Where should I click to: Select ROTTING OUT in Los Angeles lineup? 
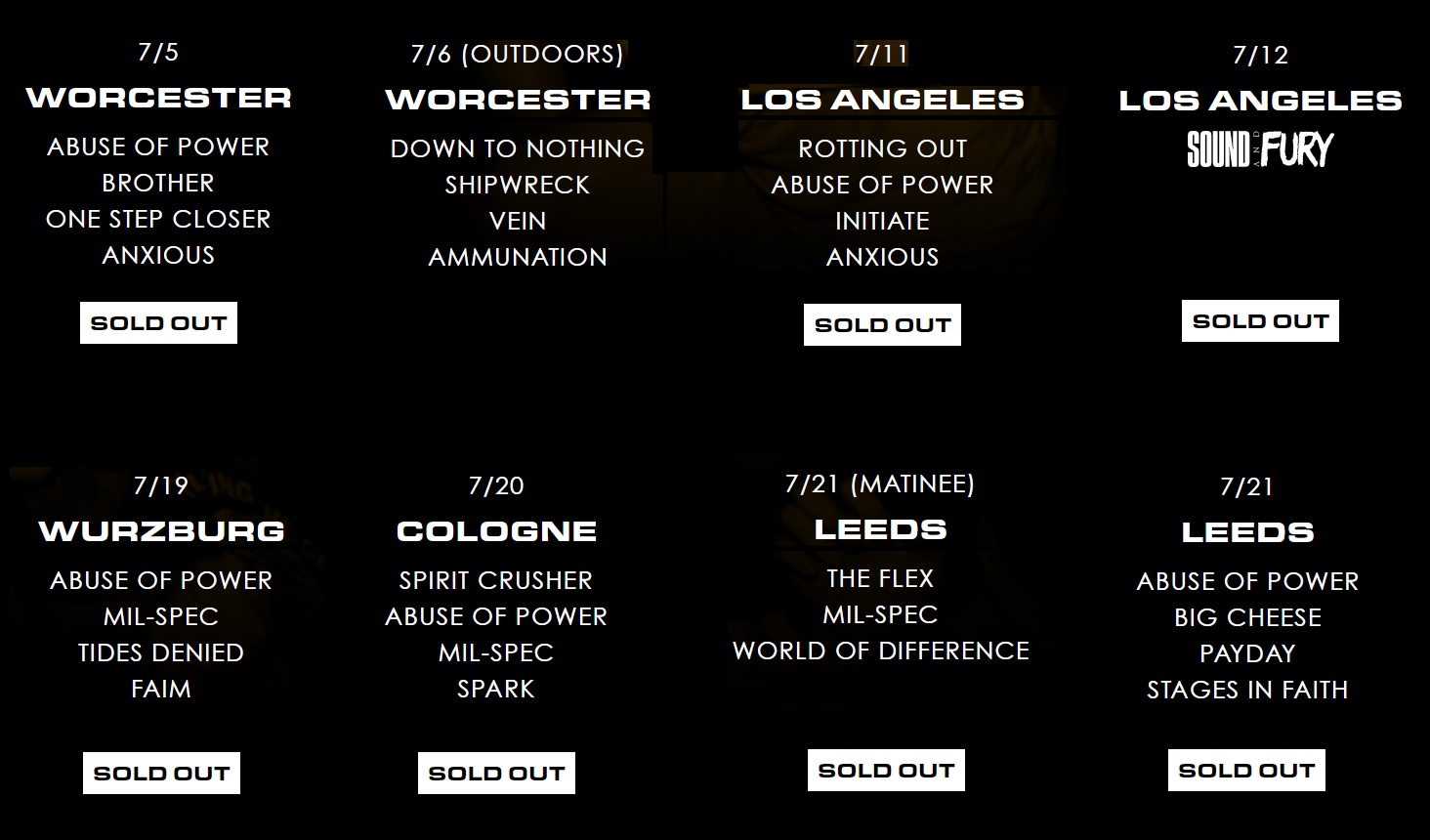[x=882, y=148]
